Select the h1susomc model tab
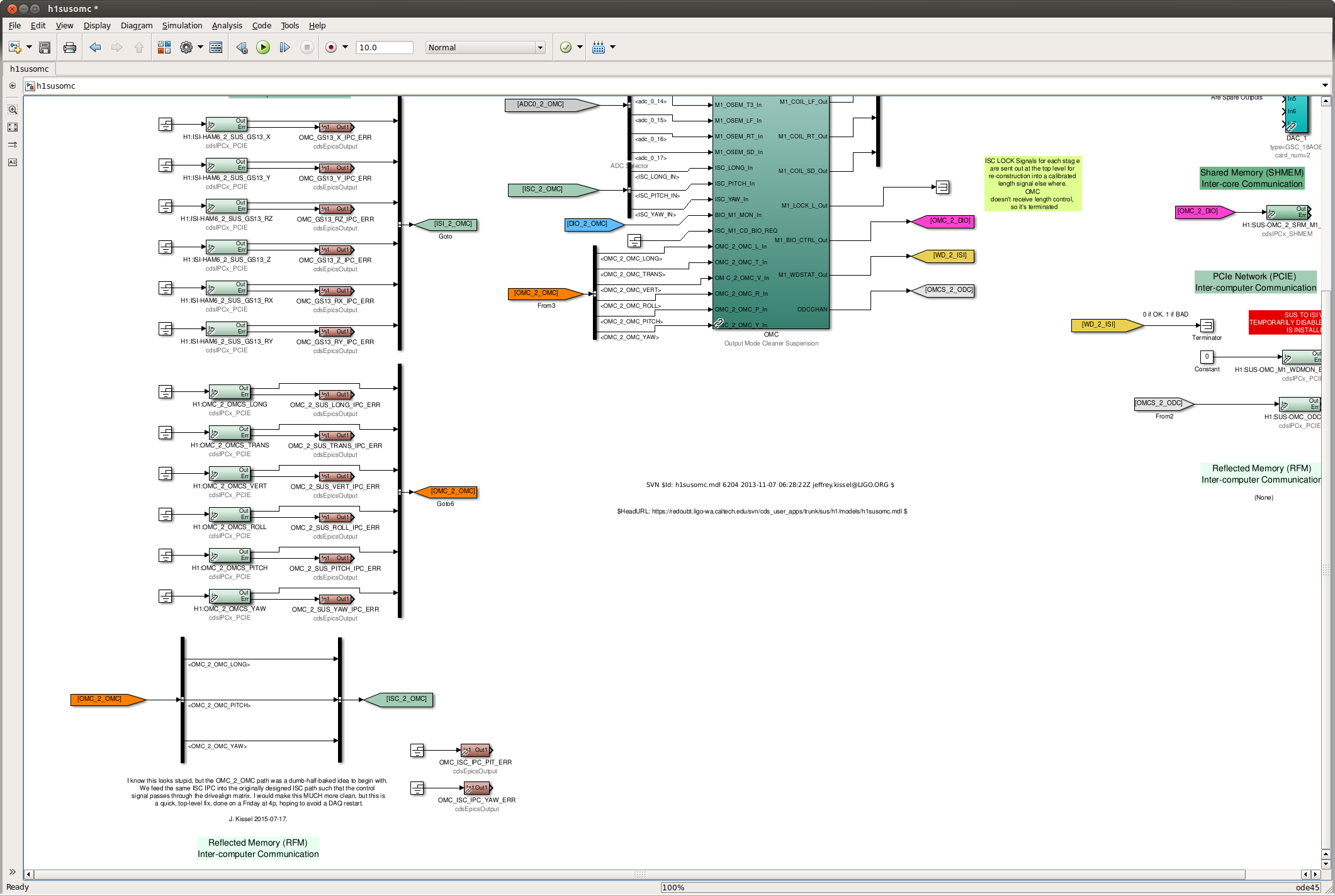Viewport: 1335px width, 896px height. click(x=29, y=69)
